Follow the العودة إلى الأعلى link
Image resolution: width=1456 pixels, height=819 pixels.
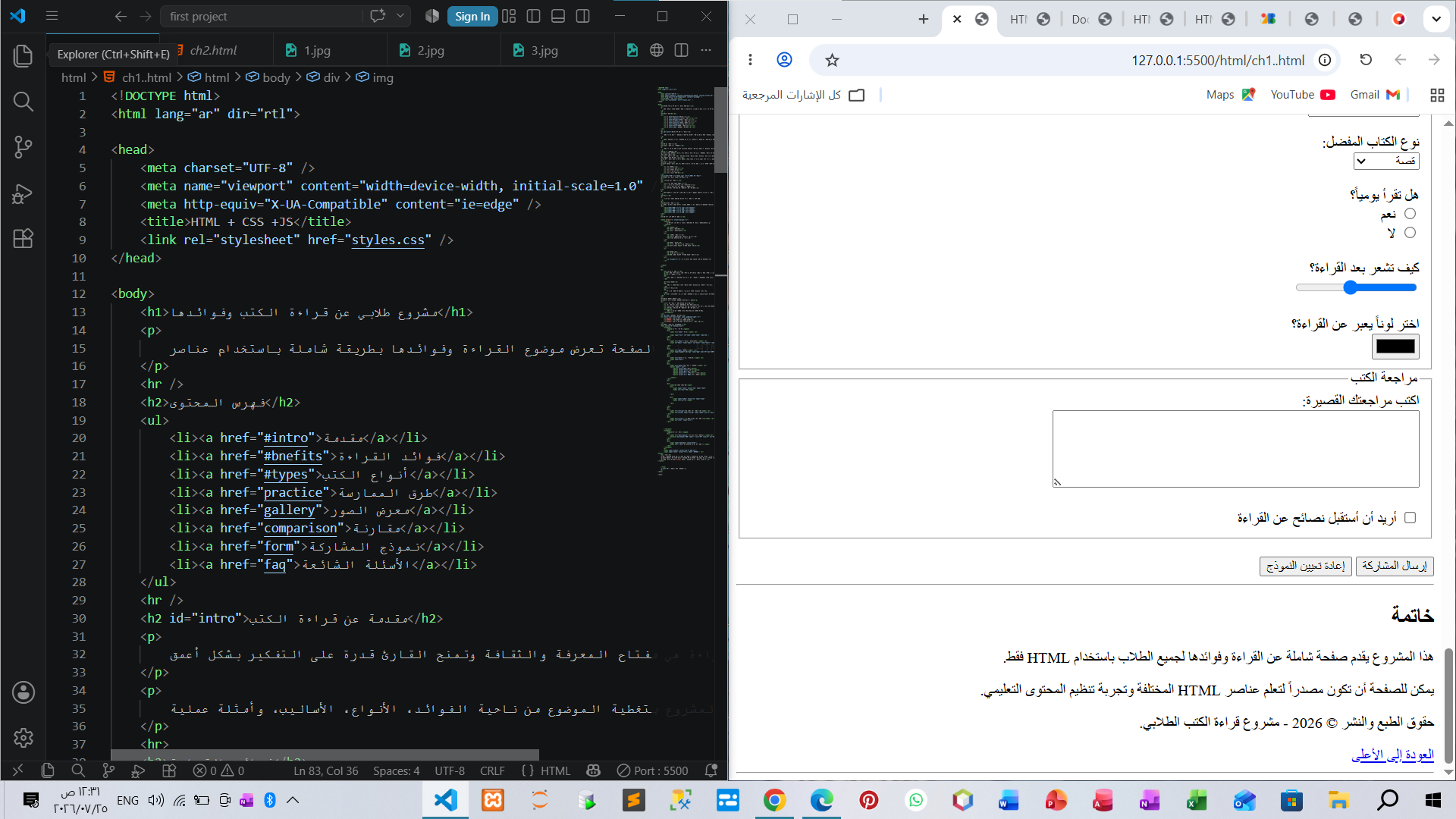[x=1393, y=755]
